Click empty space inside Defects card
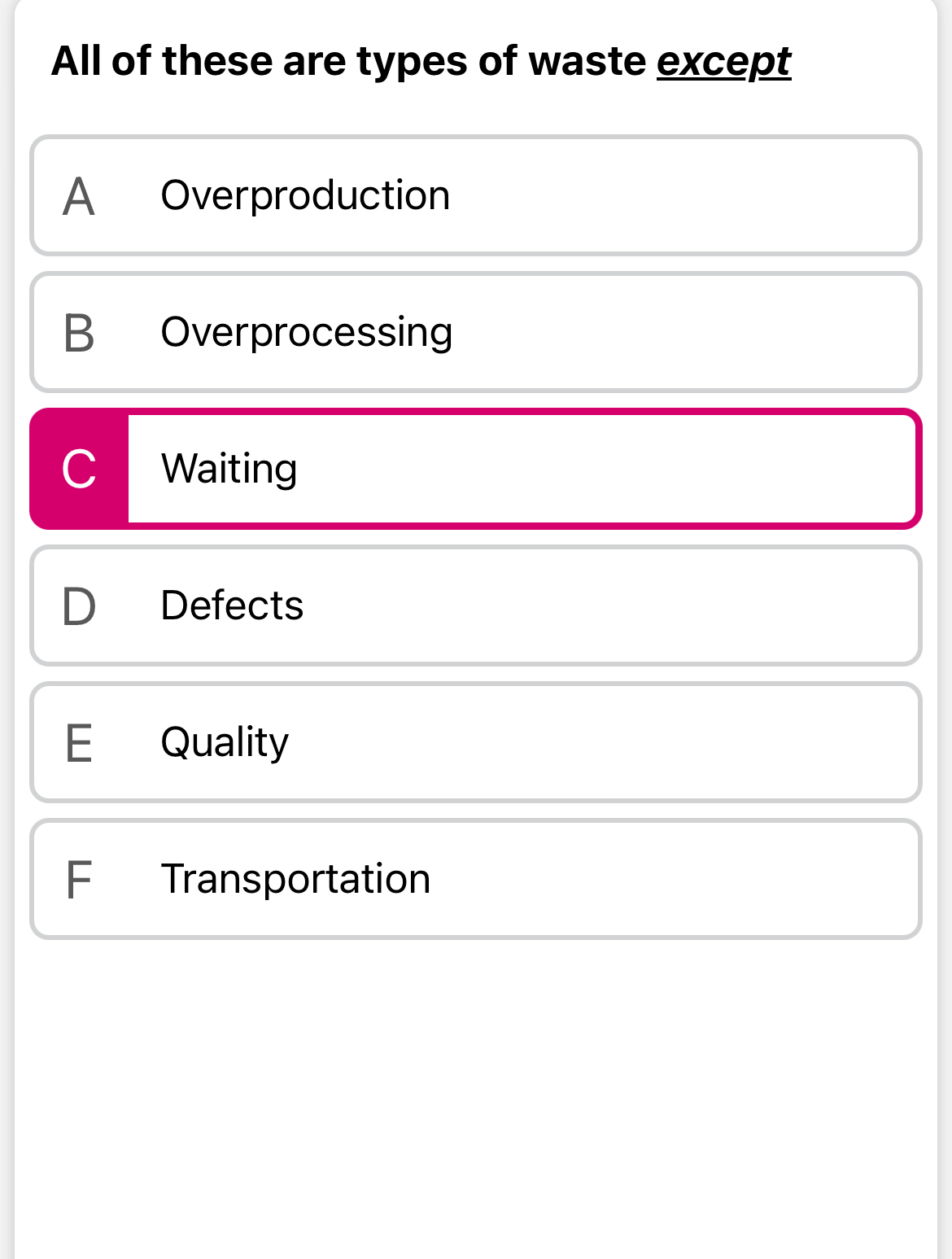 610,606
